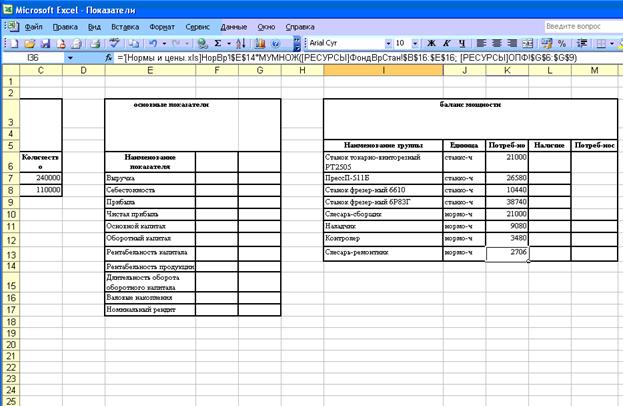Select the 'Выручка' cell

click(x=150, y=178)
